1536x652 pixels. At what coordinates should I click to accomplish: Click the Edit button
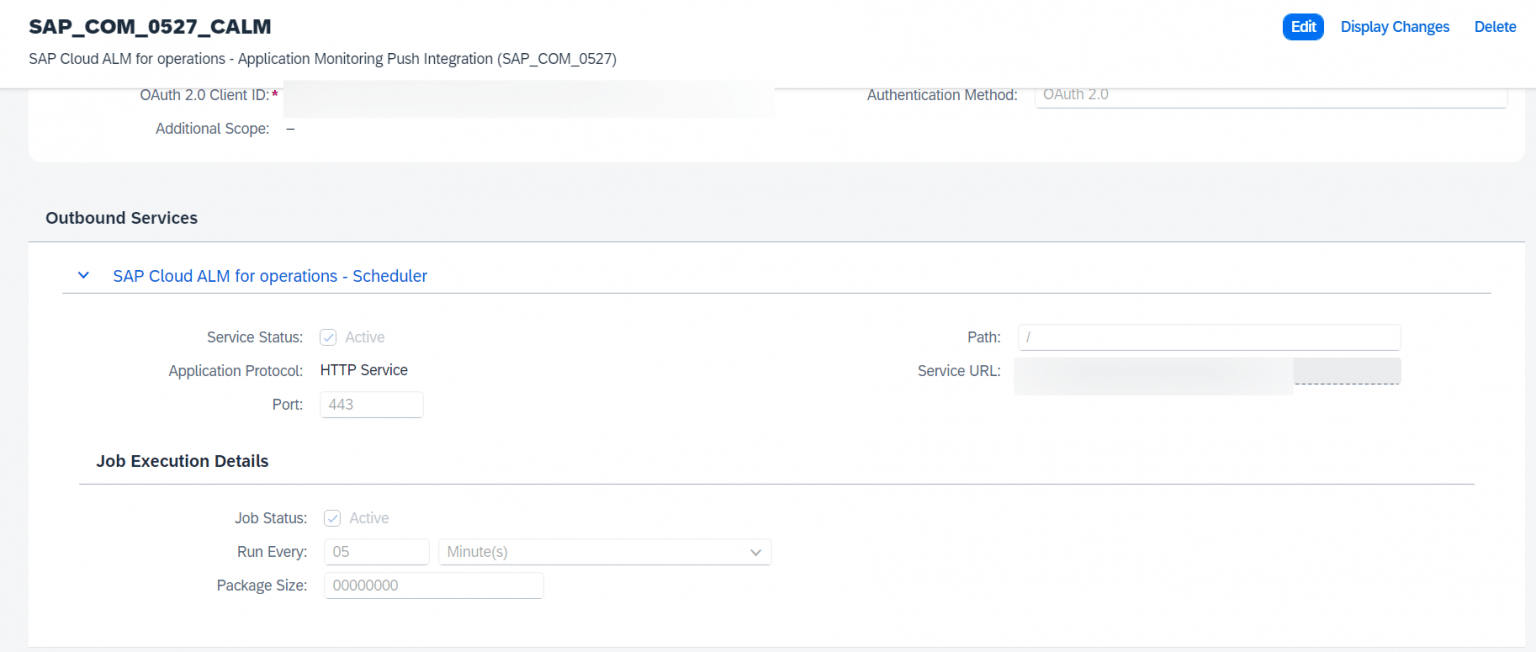(x=1302, y=26)
